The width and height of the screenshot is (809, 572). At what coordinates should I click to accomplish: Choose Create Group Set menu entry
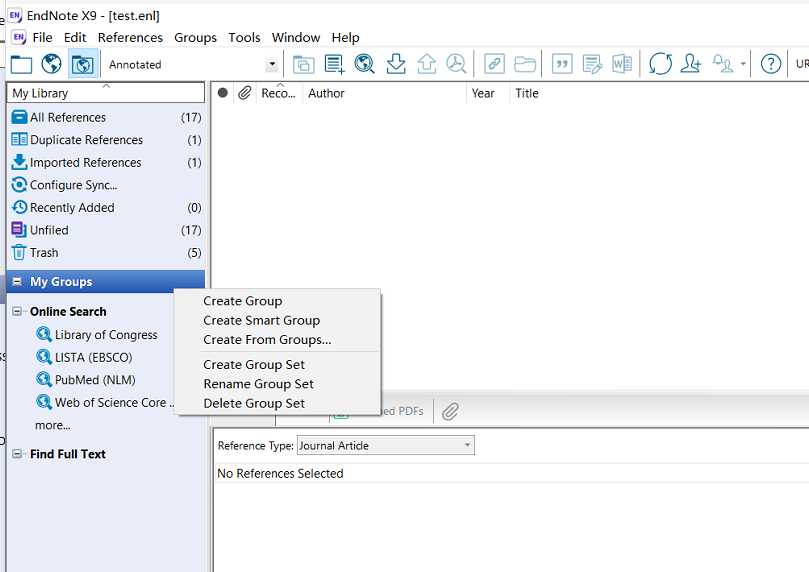278,365
